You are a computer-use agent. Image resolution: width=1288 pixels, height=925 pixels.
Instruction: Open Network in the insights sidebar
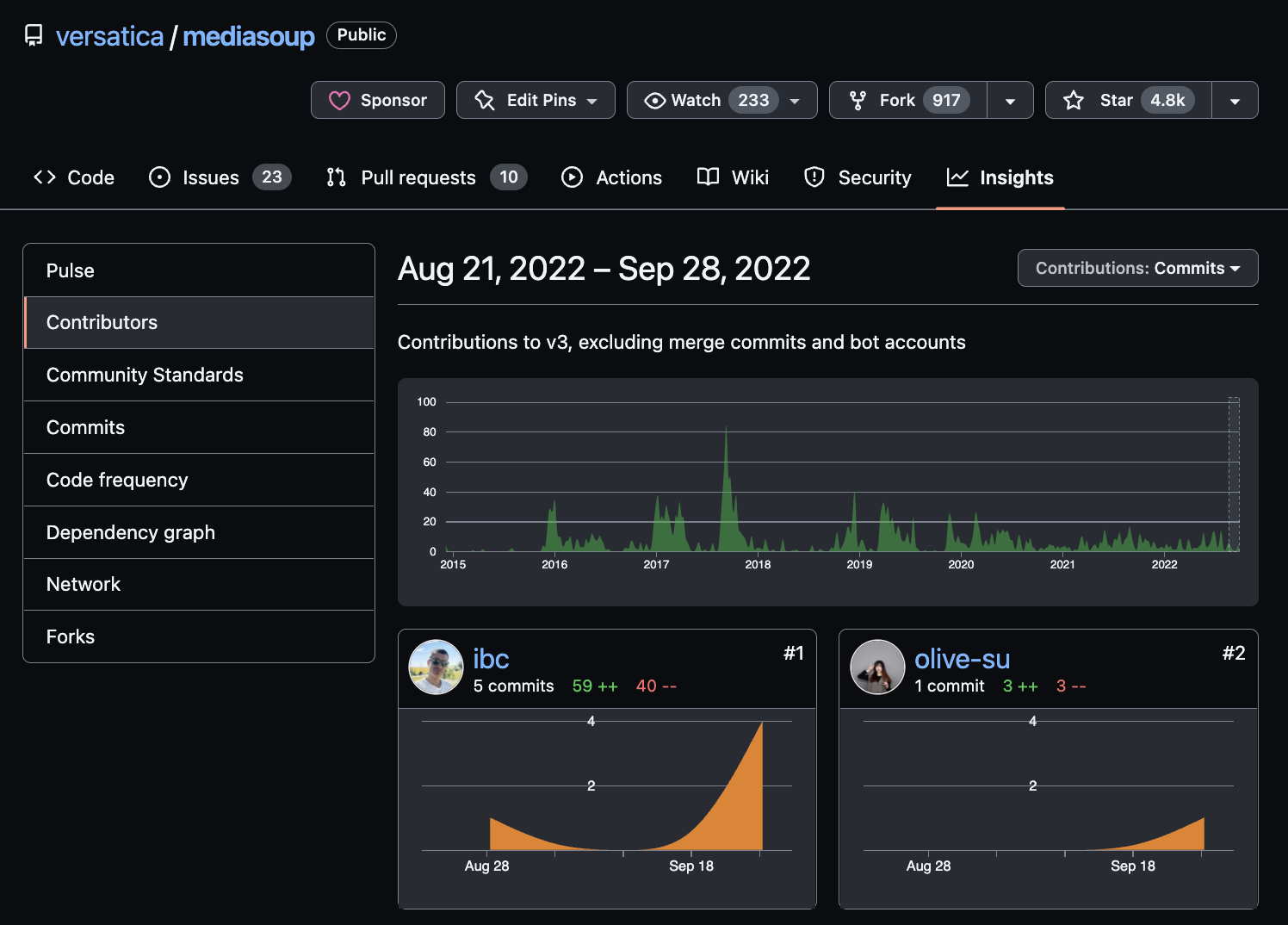199,584
